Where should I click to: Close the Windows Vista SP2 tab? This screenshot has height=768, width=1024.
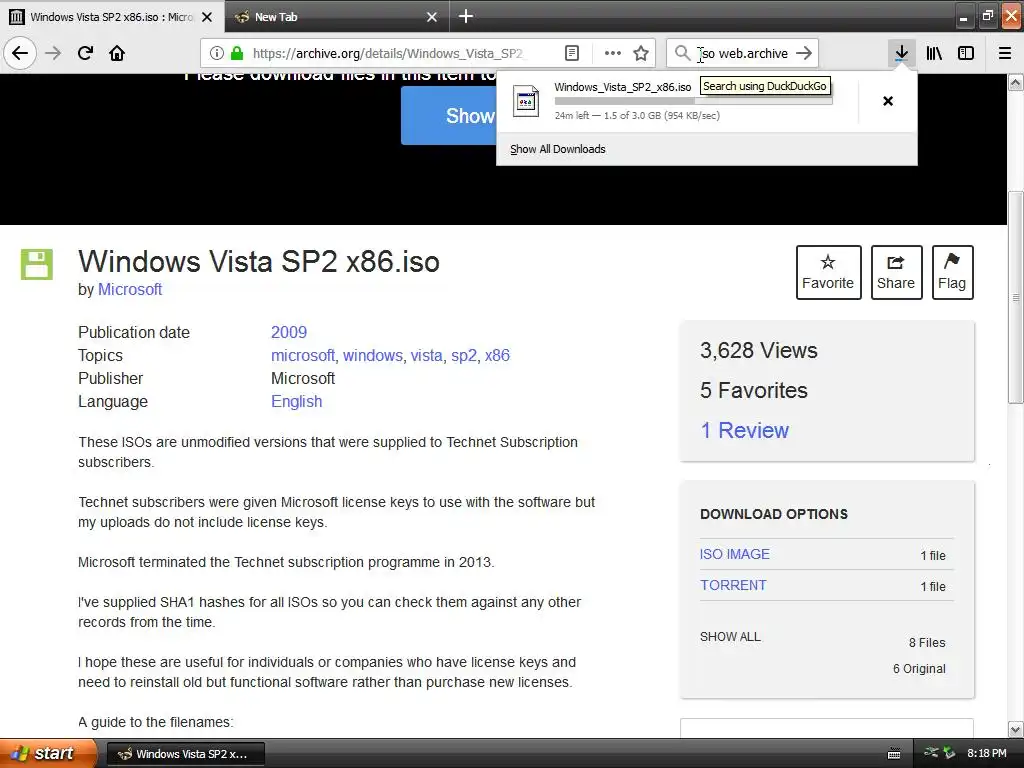[207, 17]
